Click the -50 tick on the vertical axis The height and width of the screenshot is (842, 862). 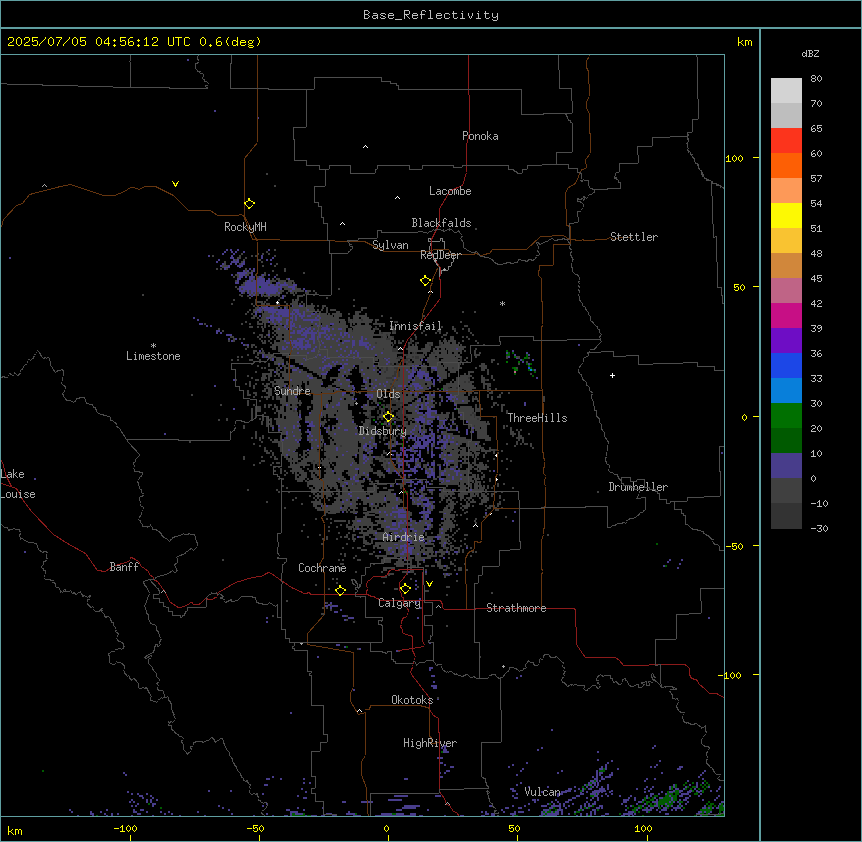[734, 546]
